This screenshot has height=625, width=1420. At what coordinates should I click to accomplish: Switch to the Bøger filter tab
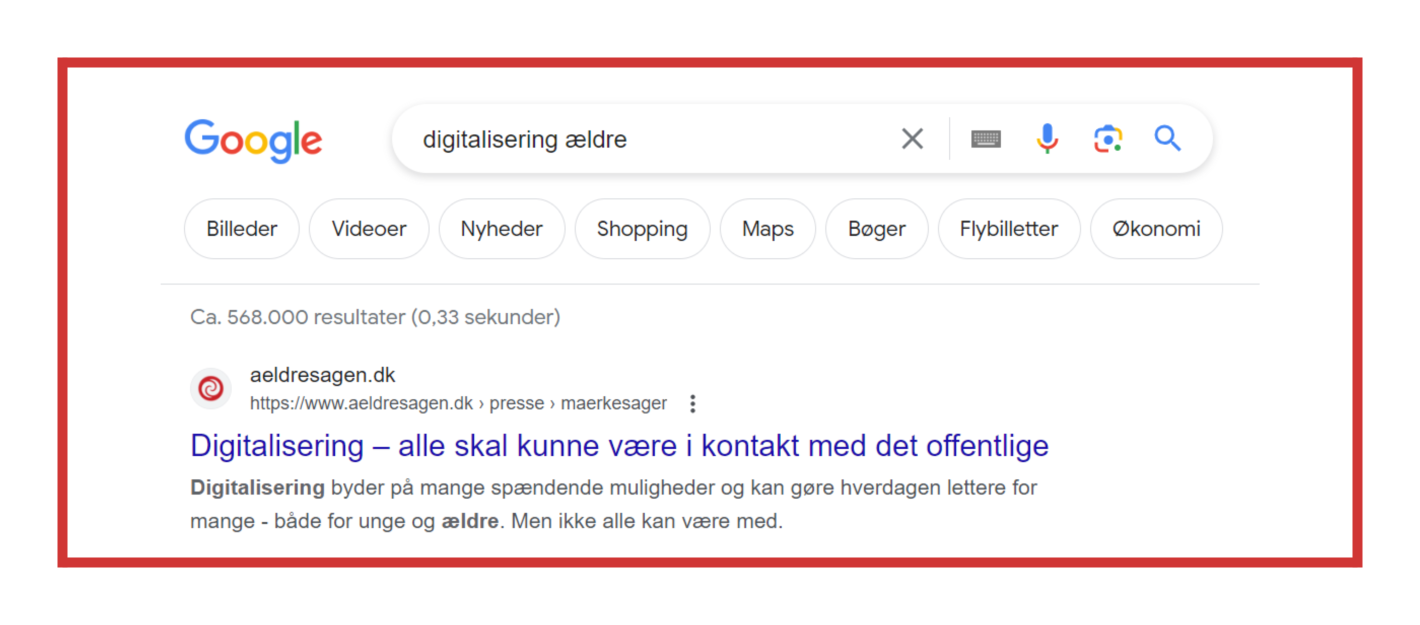877,229
